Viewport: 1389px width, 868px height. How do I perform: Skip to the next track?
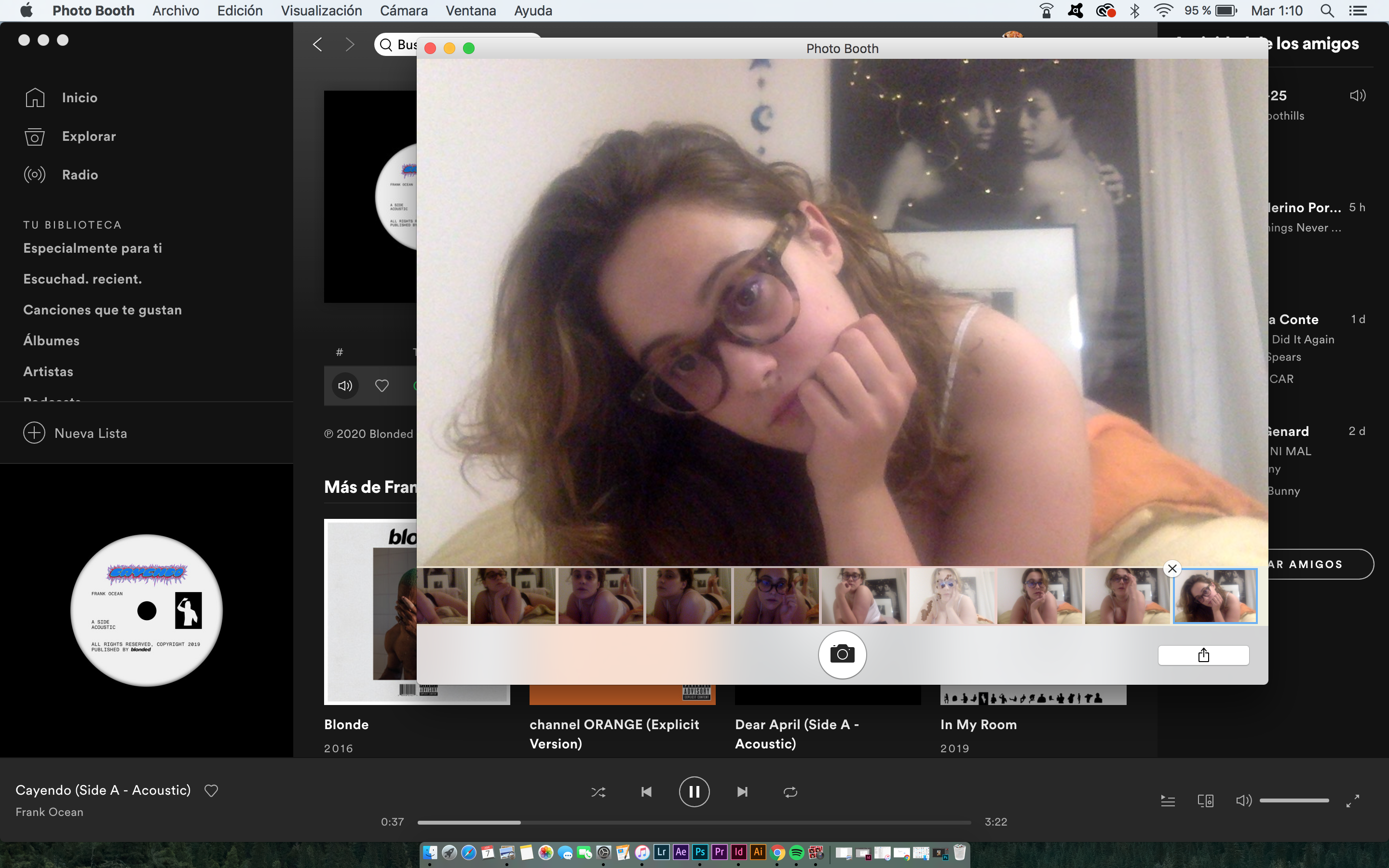click(x=742, y=792)
